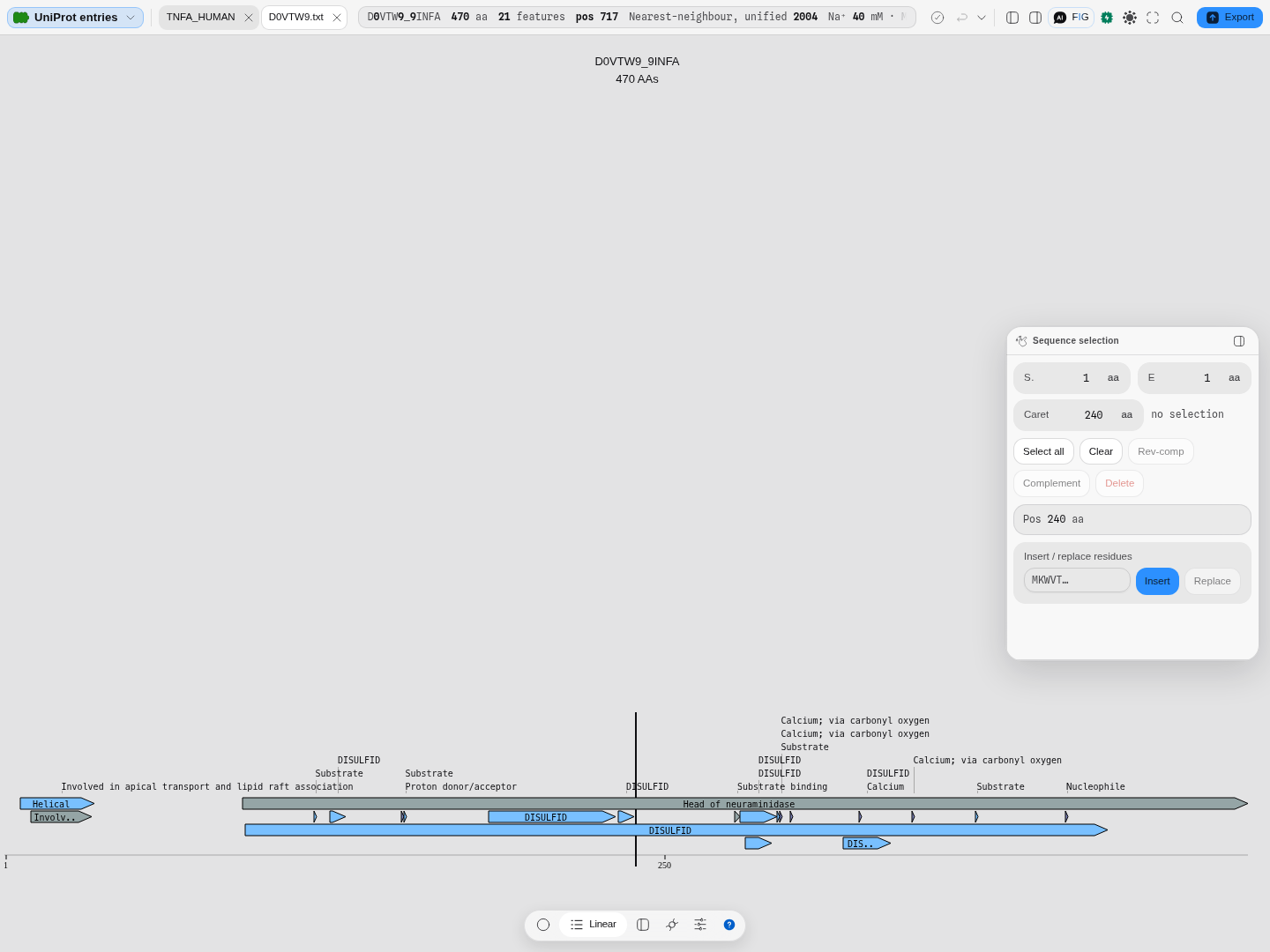Switch theme with the sun icon
Screen dimensions: 1270x952
pos(1130,18)
